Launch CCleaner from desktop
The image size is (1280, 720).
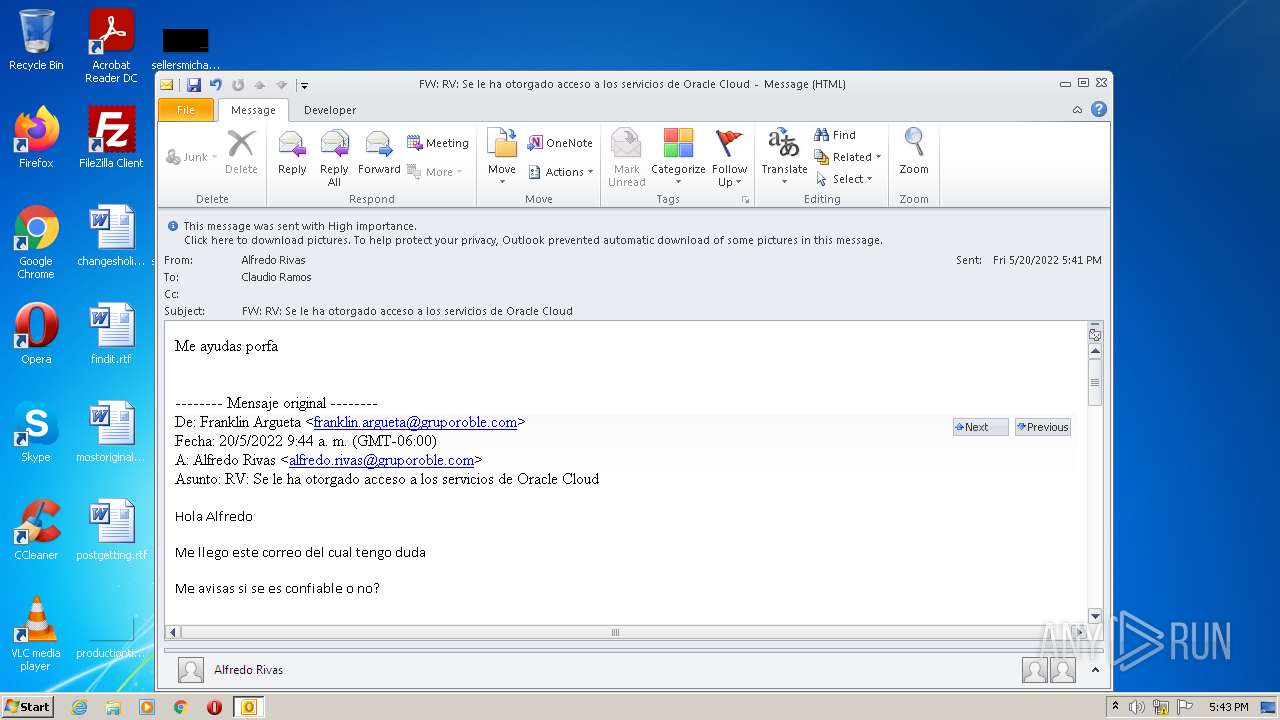pos(36,530)
